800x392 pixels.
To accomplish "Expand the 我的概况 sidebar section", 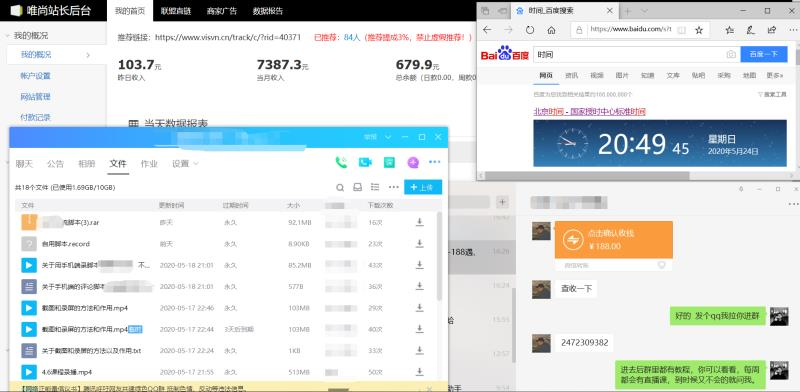I will click(x=31, y=36).
